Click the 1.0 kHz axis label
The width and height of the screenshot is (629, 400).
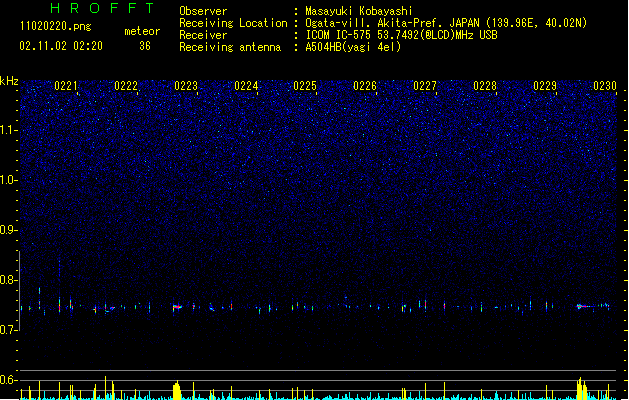point(8,180)
